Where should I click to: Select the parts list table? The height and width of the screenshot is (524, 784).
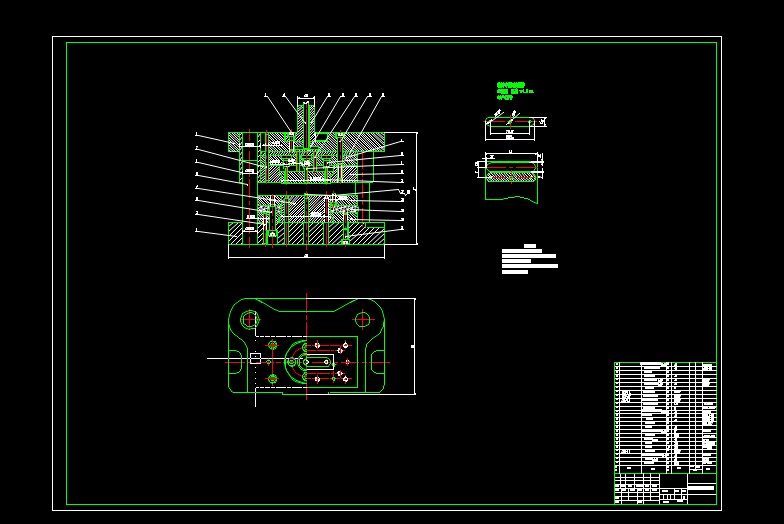coord(666,418)
